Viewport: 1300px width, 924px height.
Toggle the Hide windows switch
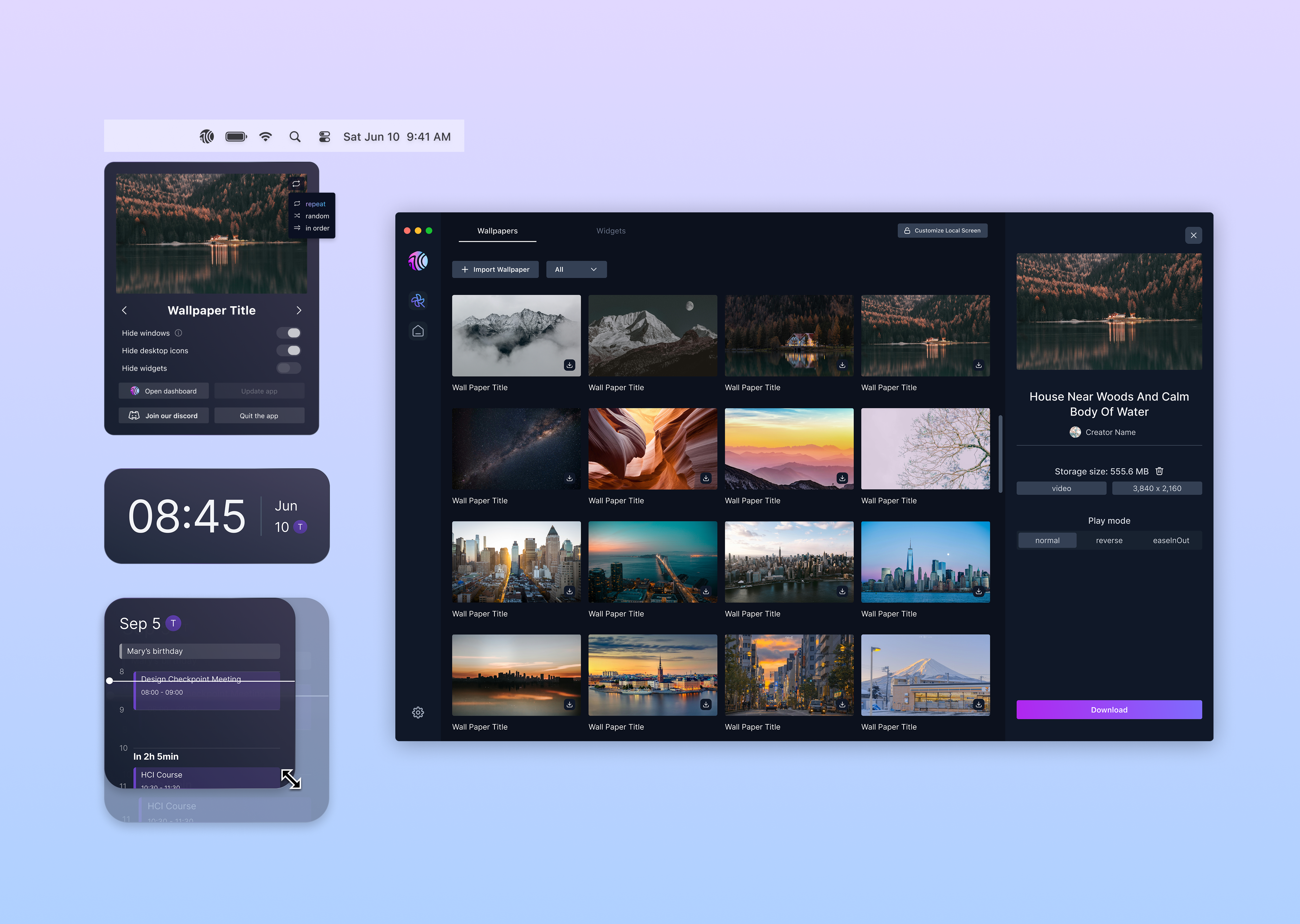click(x=289, y=333)
